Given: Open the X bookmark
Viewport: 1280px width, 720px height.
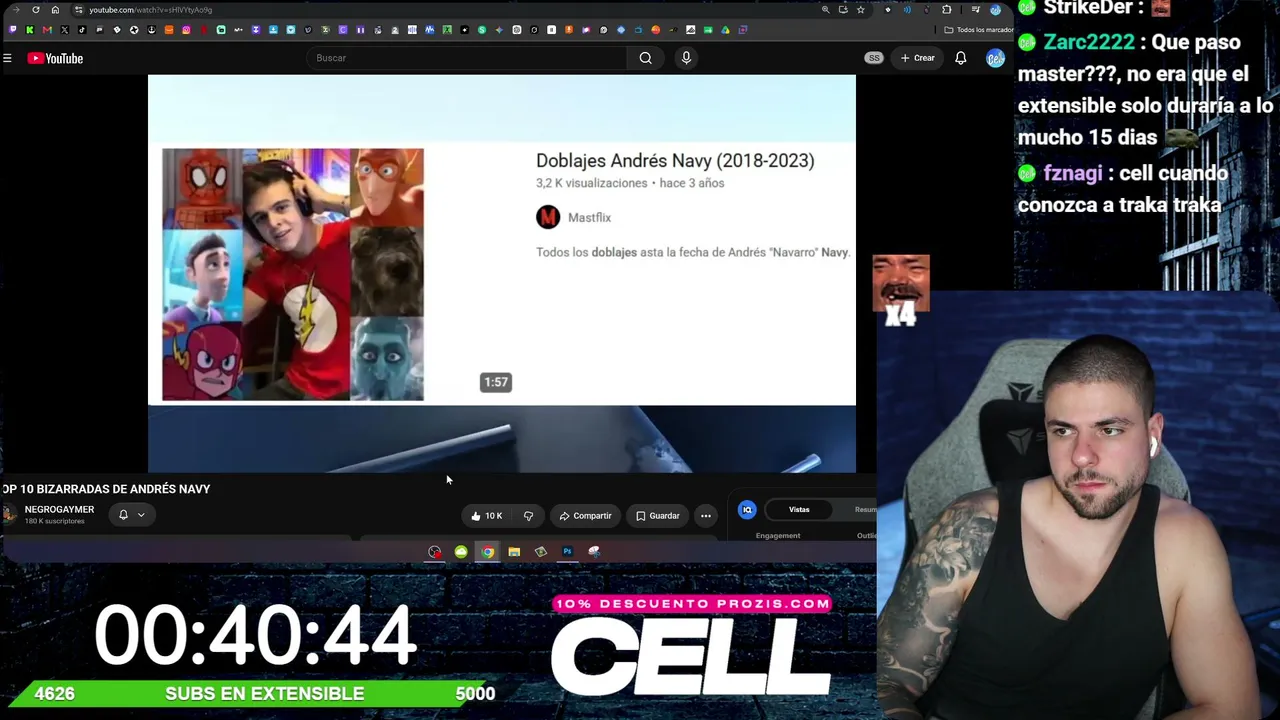Looking at the screenshot, I should click(64, 30).
